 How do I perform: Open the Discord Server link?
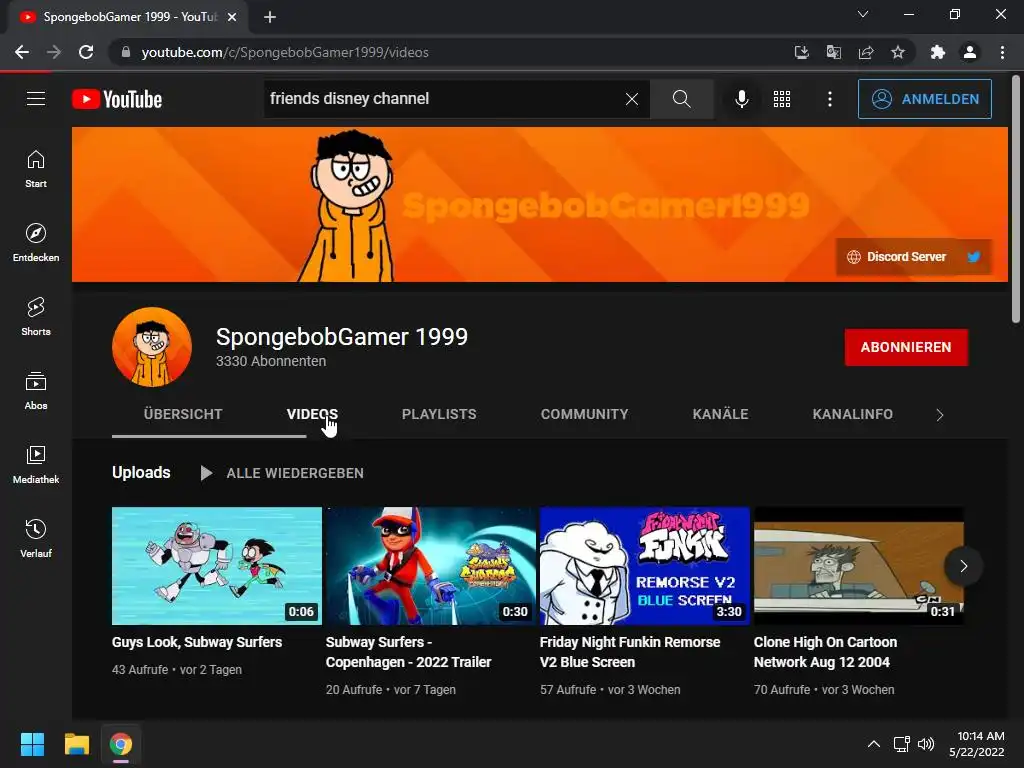tap(897, 257)
